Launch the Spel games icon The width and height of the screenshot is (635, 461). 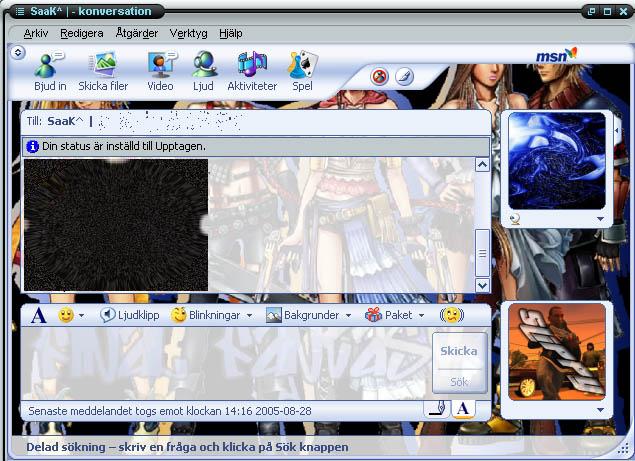coord(302,66)
